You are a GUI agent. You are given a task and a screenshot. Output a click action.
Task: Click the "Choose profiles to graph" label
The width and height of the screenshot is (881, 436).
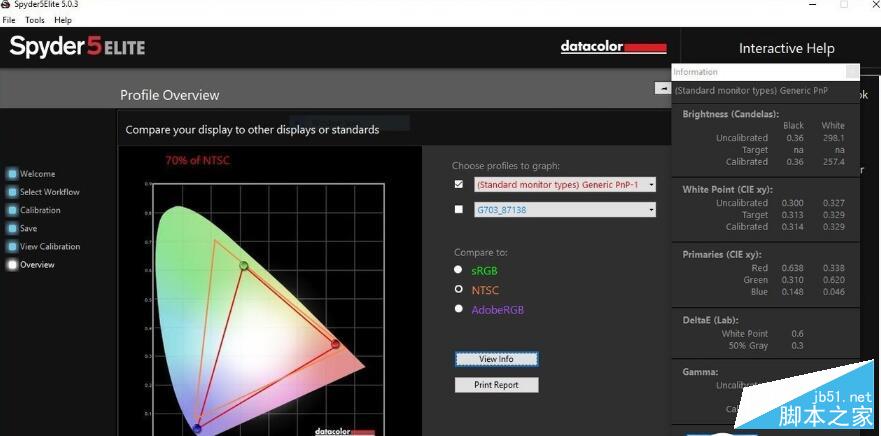[506, 166]
